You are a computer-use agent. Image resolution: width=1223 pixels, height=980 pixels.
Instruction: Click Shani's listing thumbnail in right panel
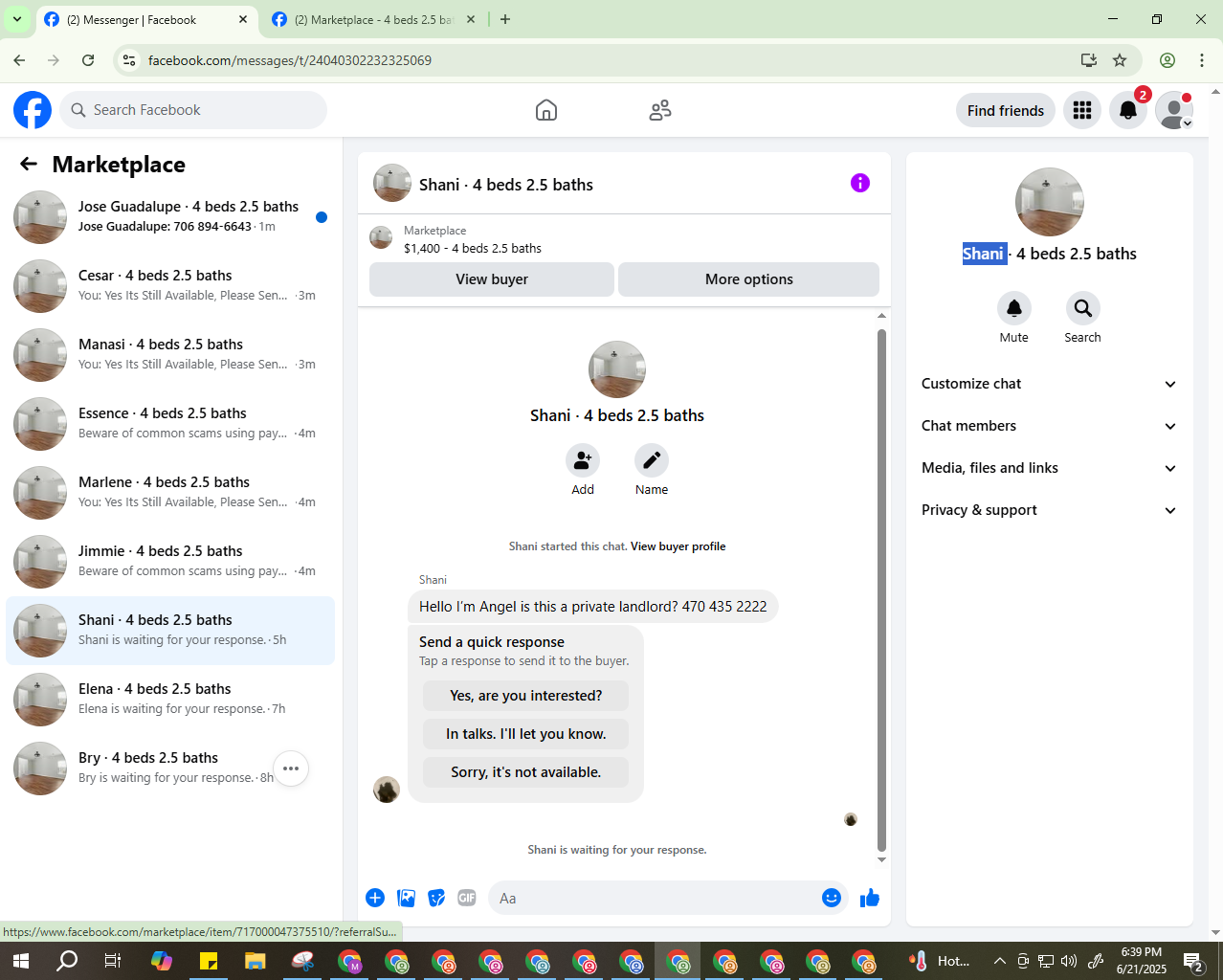click(1050, 202)
